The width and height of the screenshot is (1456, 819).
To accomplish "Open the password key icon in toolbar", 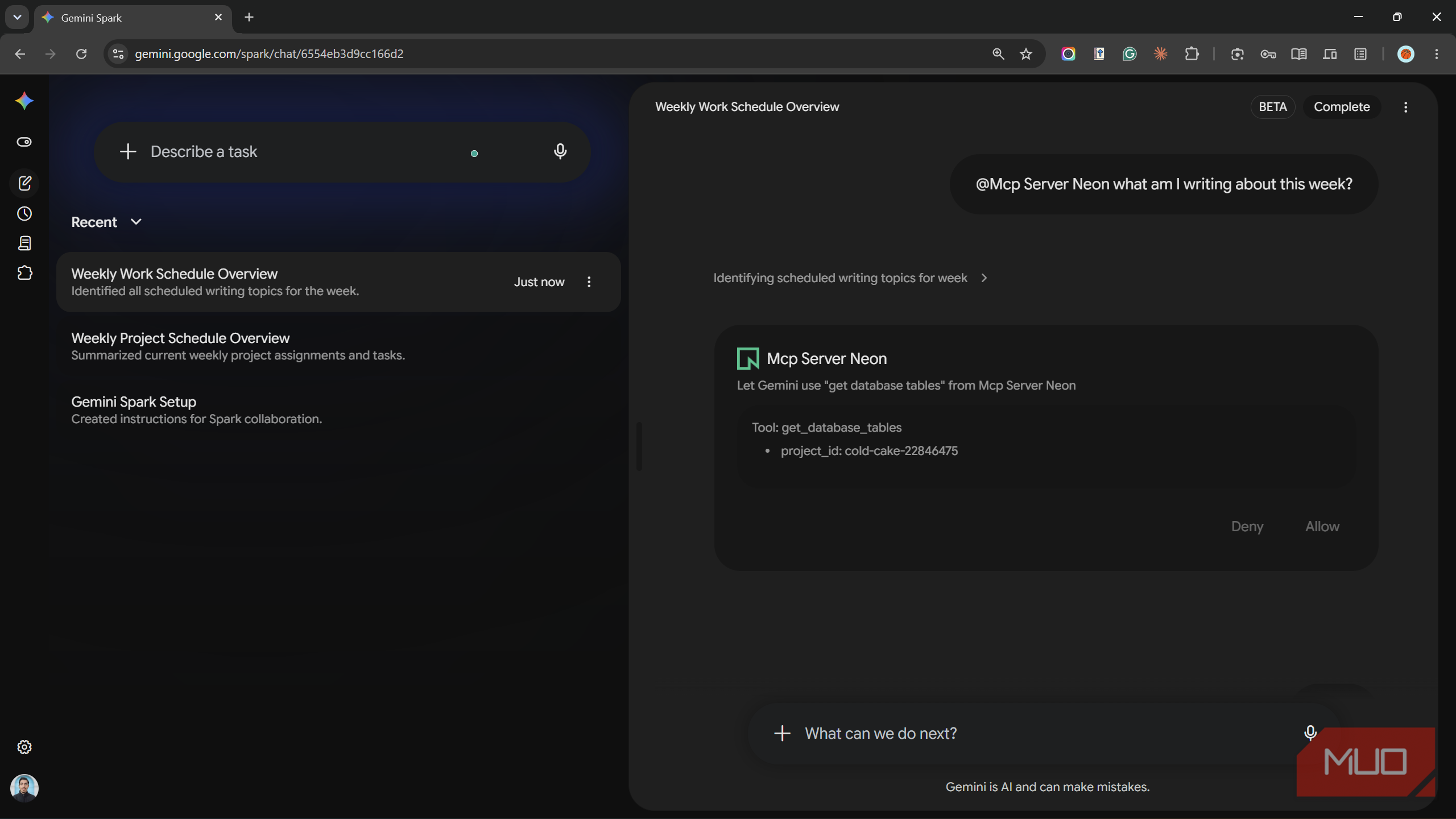I will coord(1268,54).
